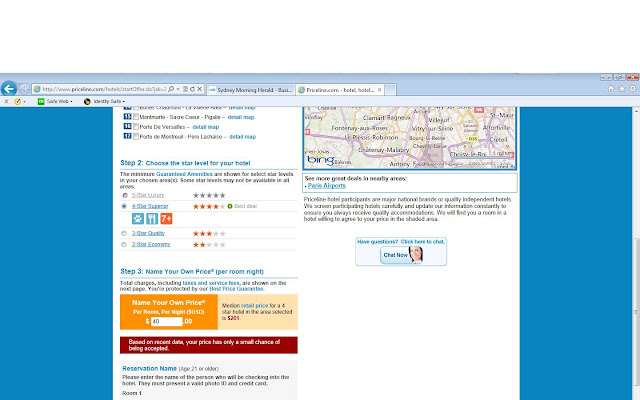Click the green Best deal icon

point(230,206)
